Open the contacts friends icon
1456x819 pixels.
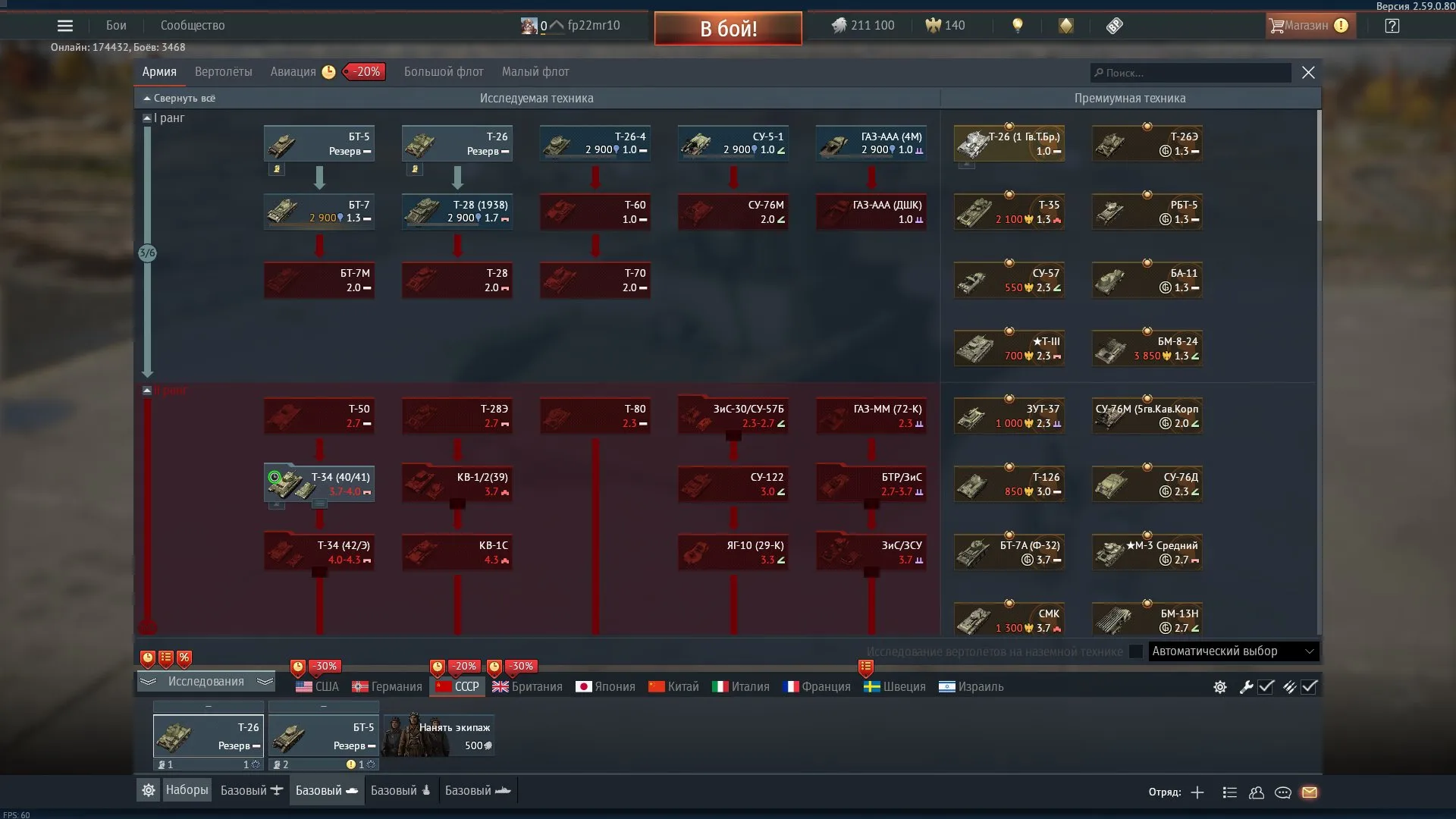coord(1257,792)
